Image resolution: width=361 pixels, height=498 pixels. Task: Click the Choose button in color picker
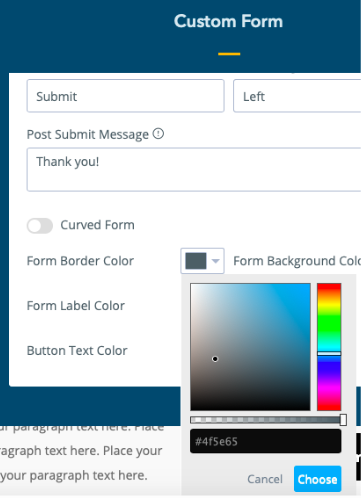pyautogui.click(x=317, y=479)
